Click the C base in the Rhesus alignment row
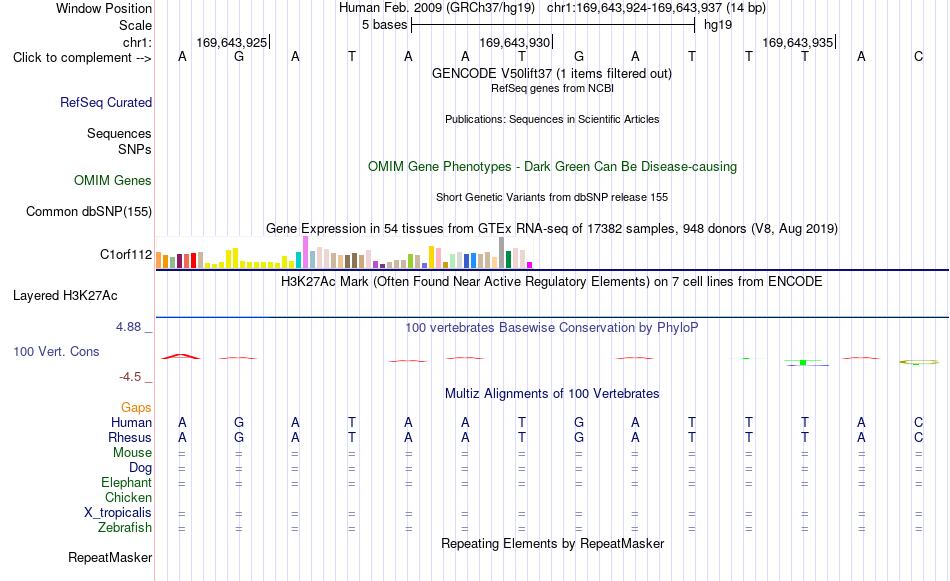 coord(918,437)
